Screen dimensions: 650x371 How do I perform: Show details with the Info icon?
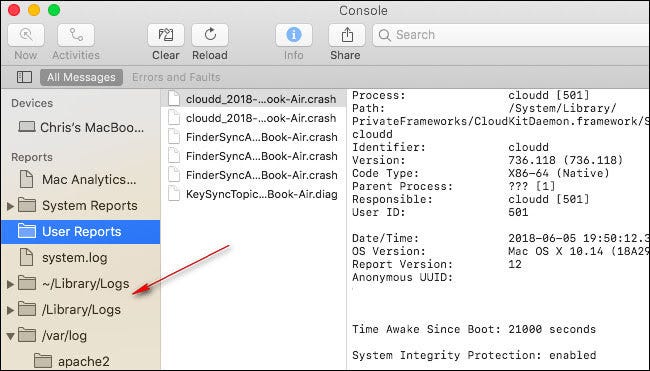[293, 35]
